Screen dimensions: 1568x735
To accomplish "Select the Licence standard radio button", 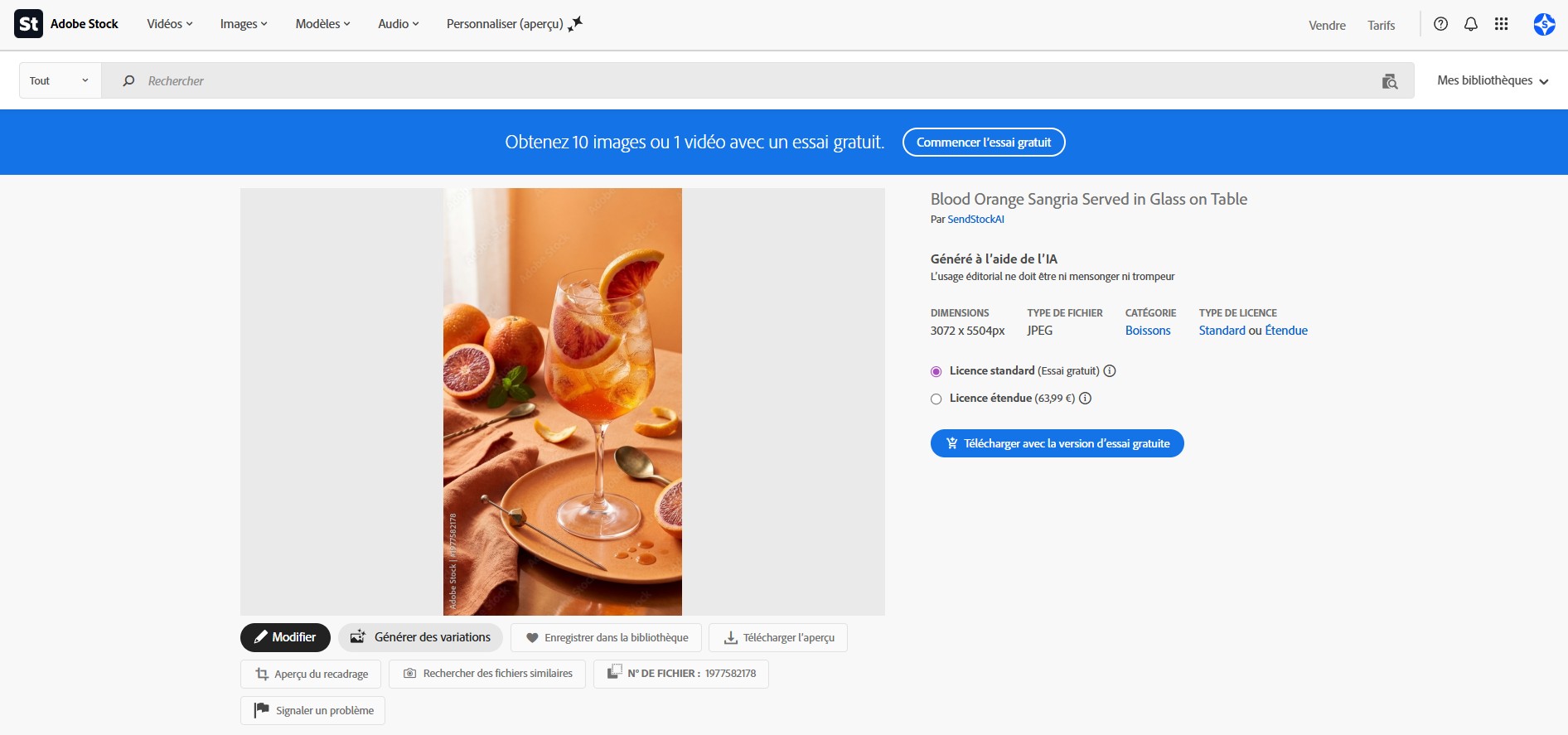I will (x=936, y=371).
